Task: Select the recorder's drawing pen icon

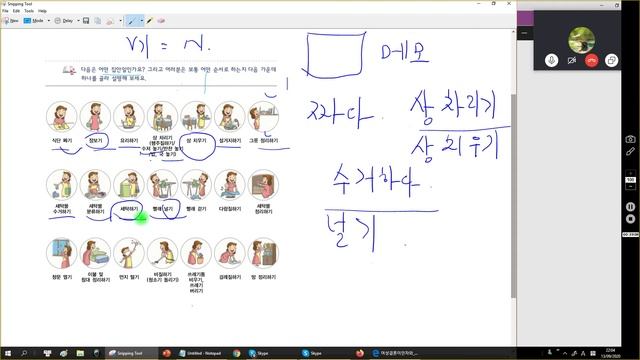Action: [x=630, y=151]
